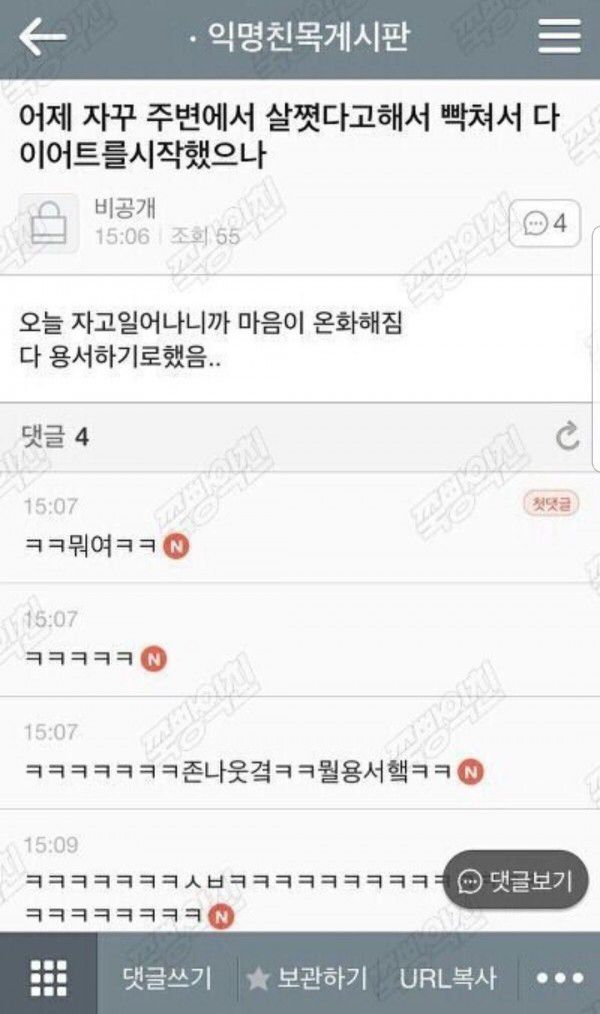Tap 댓글쓰기 to write a comment

pyautogui.click(x=167, y=978)
